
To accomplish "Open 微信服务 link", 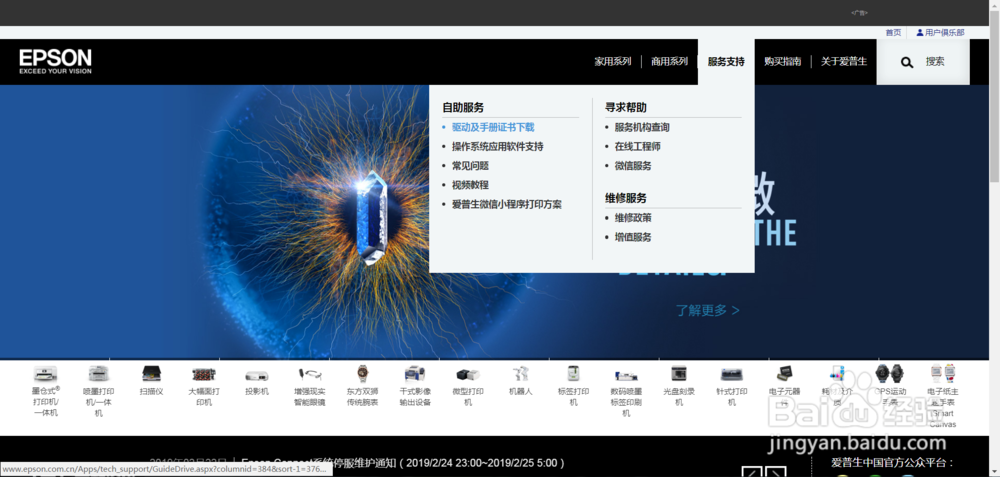I will [x=633, y=166].
